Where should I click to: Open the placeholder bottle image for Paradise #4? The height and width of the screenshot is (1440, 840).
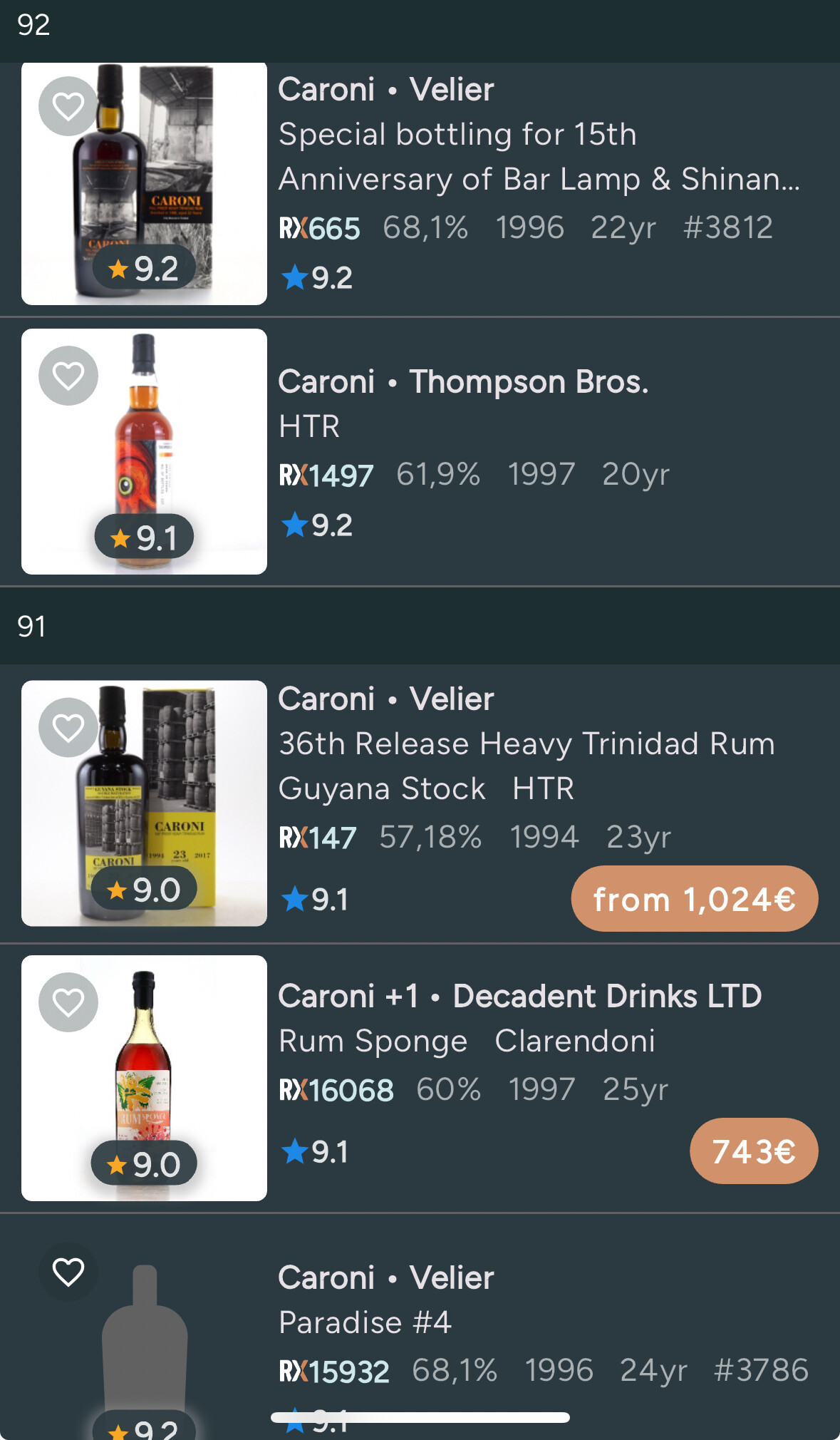point(144,1340)
